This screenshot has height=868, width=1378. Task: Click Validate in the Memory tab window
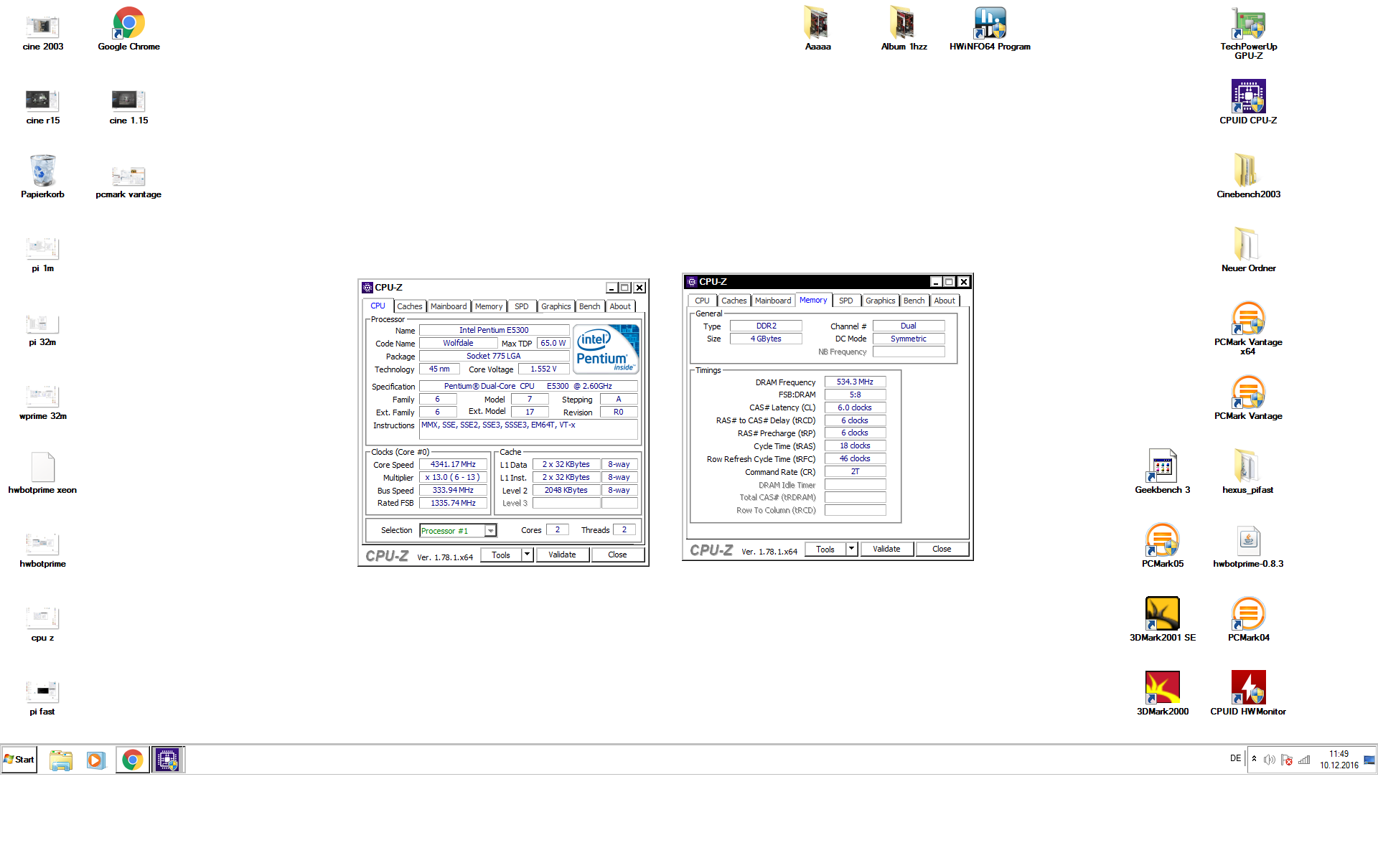click(x=886, y=549)
